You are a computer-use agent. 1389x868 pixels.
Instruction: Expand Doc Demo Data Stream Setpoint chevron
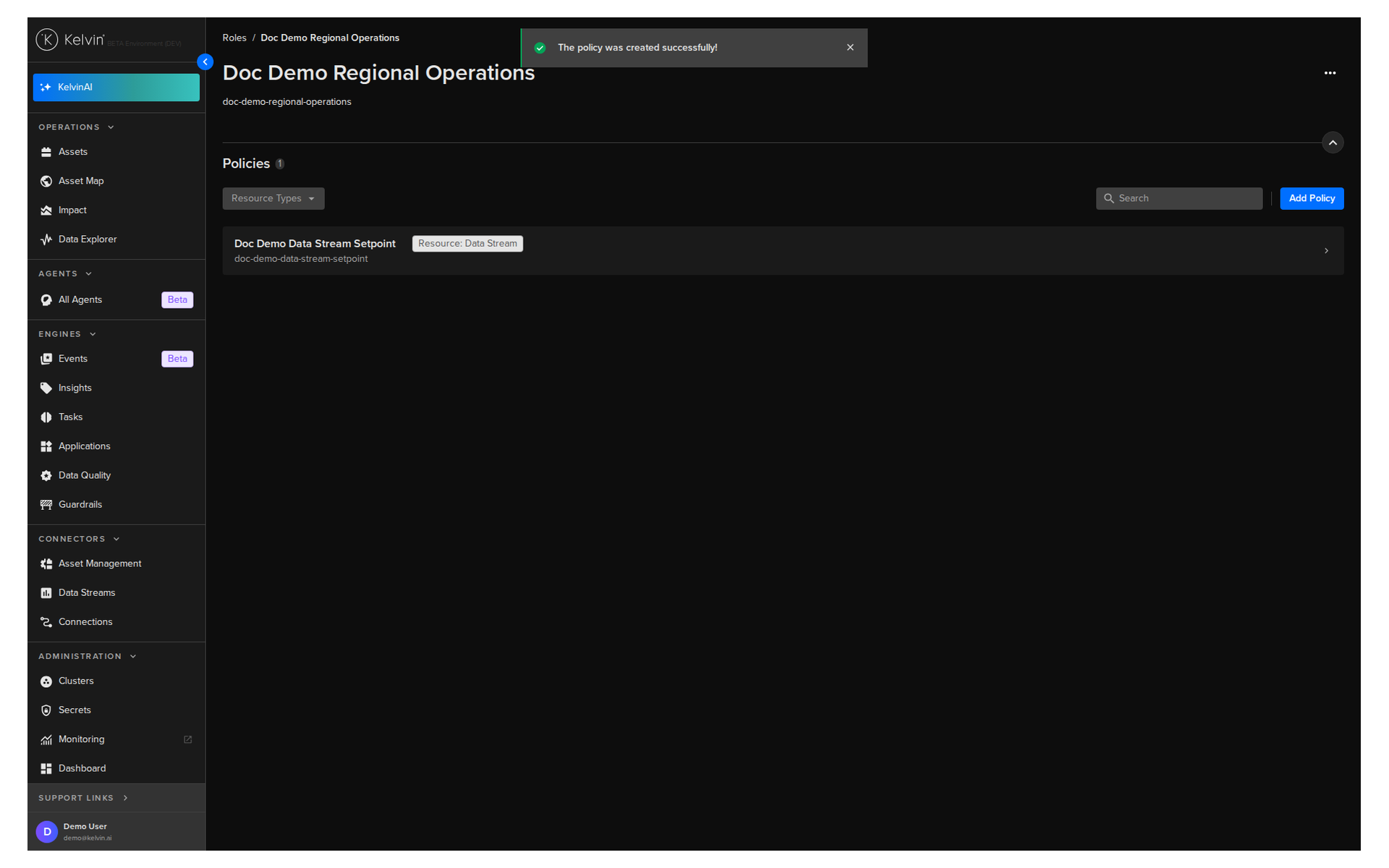[1326, 251]
